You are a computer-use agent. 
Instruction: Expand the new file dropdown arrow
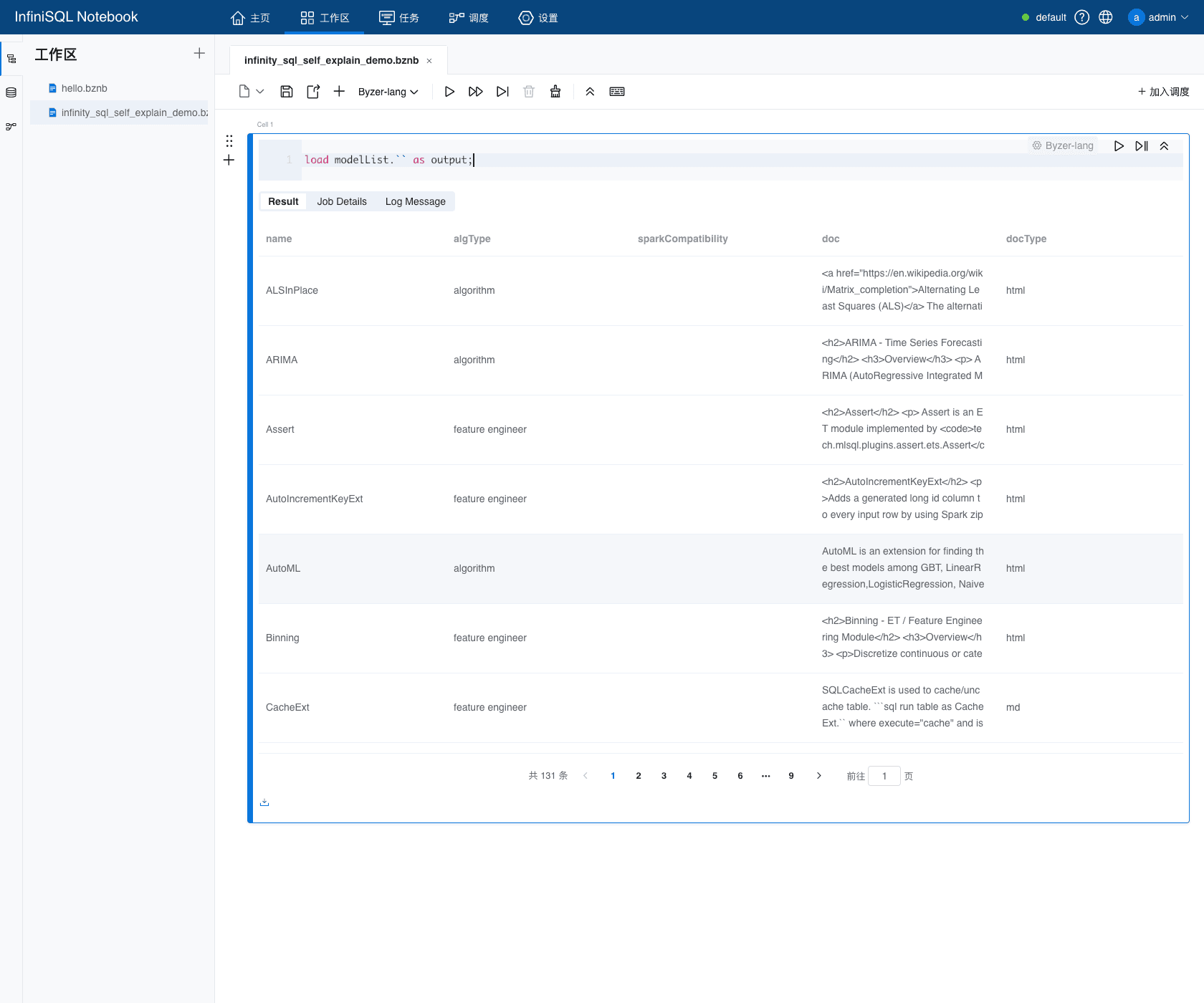pos(260,92)
